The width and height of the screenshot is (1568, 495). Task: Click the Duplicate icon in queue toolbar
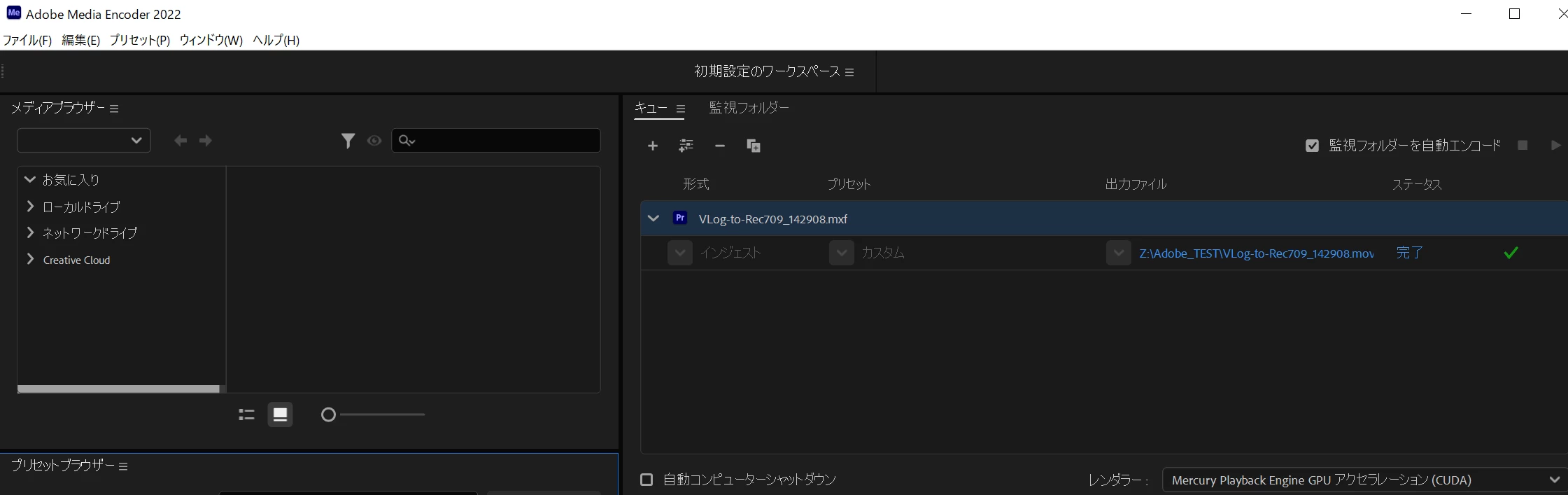click(x=754, y=146)
